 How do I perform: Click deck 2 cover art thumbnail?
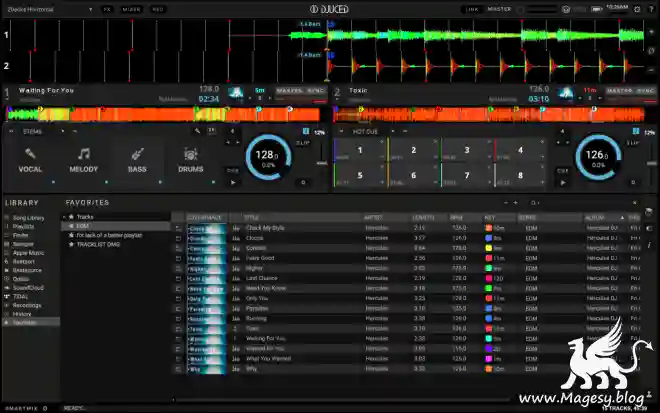point(565,93)
